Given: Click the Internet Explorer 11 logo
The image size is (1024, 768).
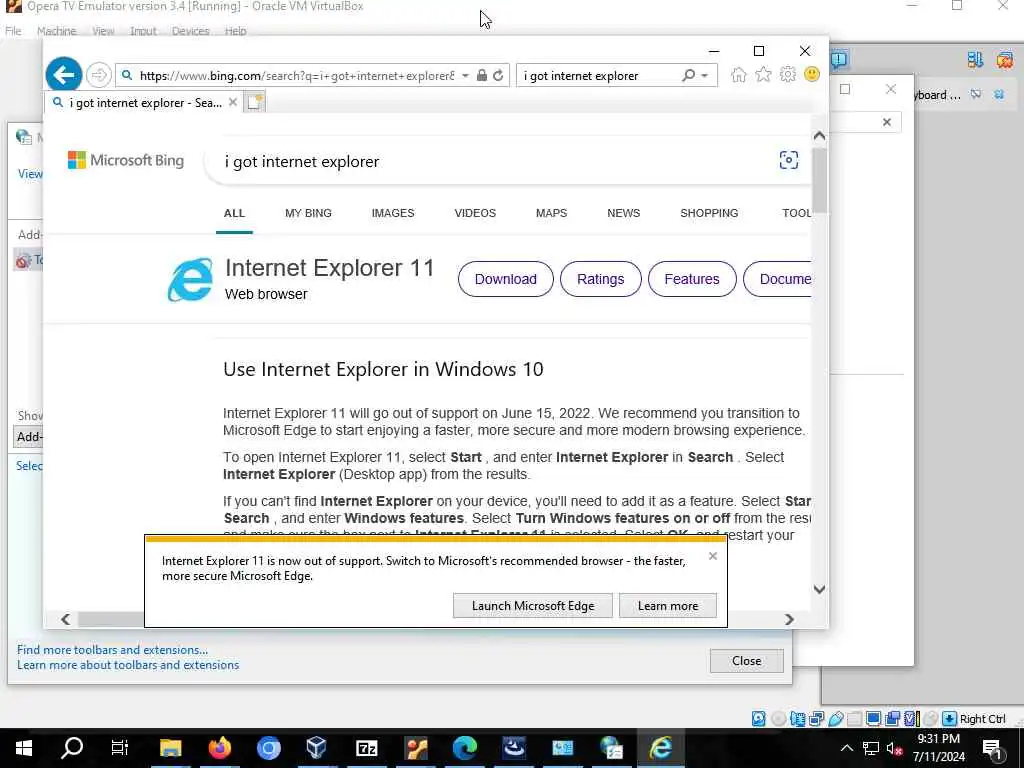Looking at the screenshot, I should coord(190,280).
